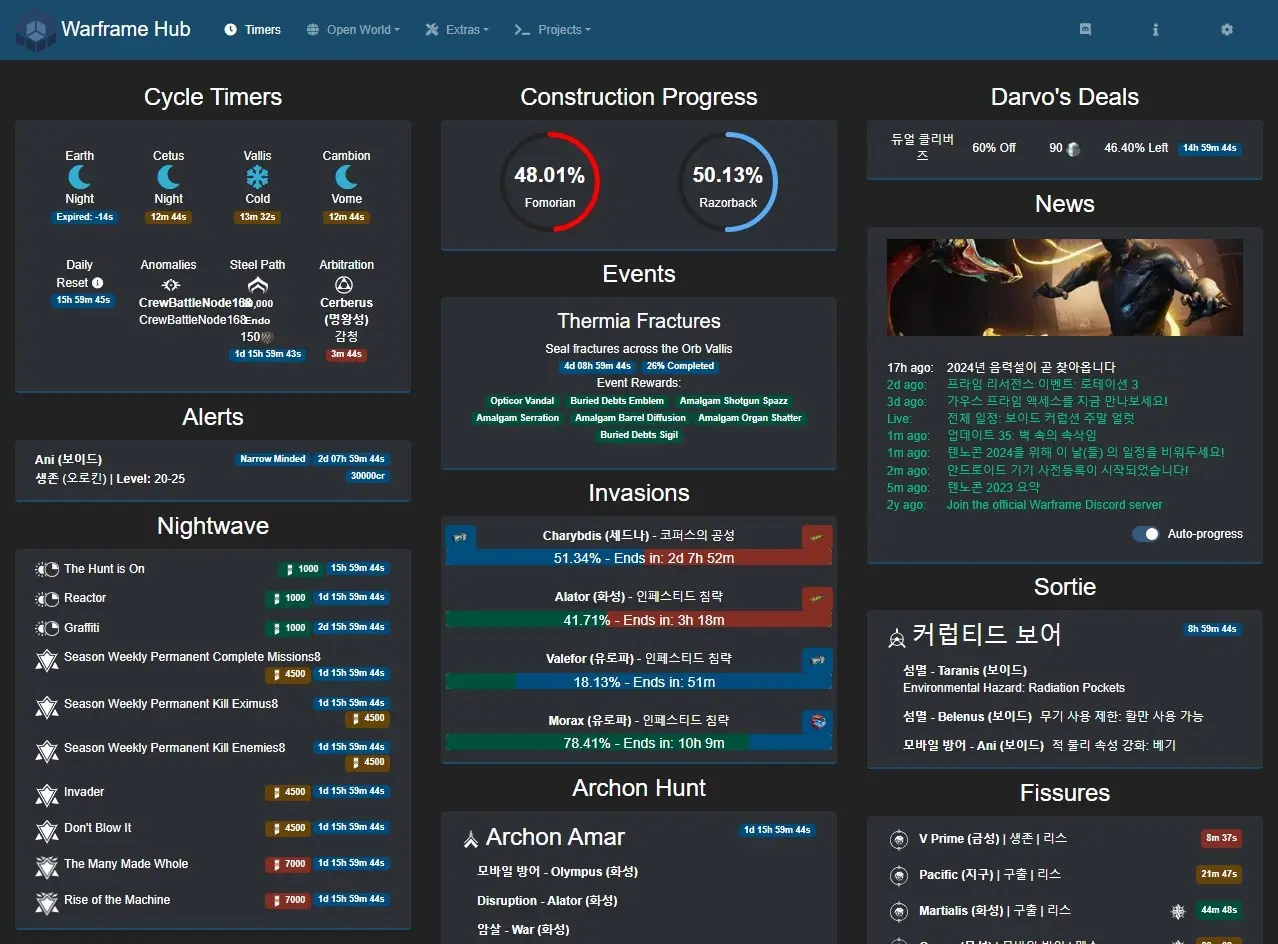Click the elite icon beside Rise of the Machine
This screenshot has height=944, width=1278.
47,903
